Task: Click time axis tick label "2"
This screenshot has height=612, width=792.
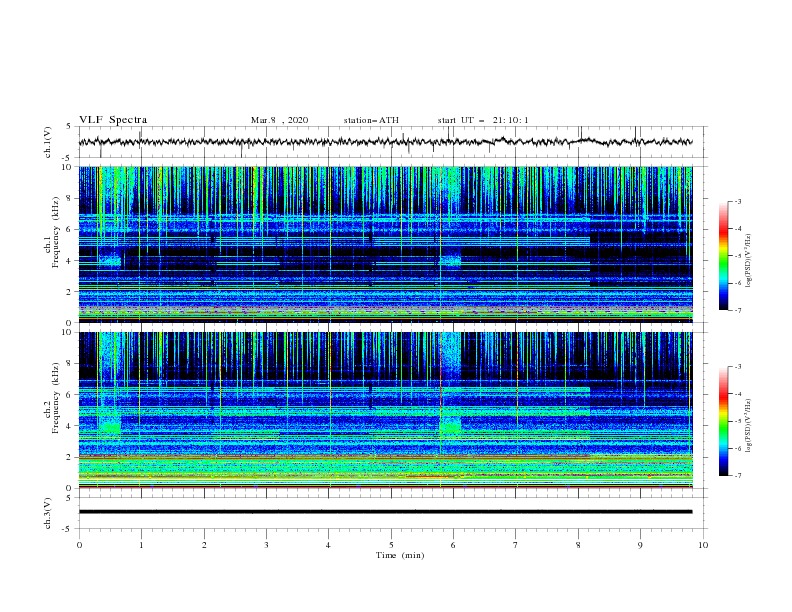Action: [x=204, y=545]
